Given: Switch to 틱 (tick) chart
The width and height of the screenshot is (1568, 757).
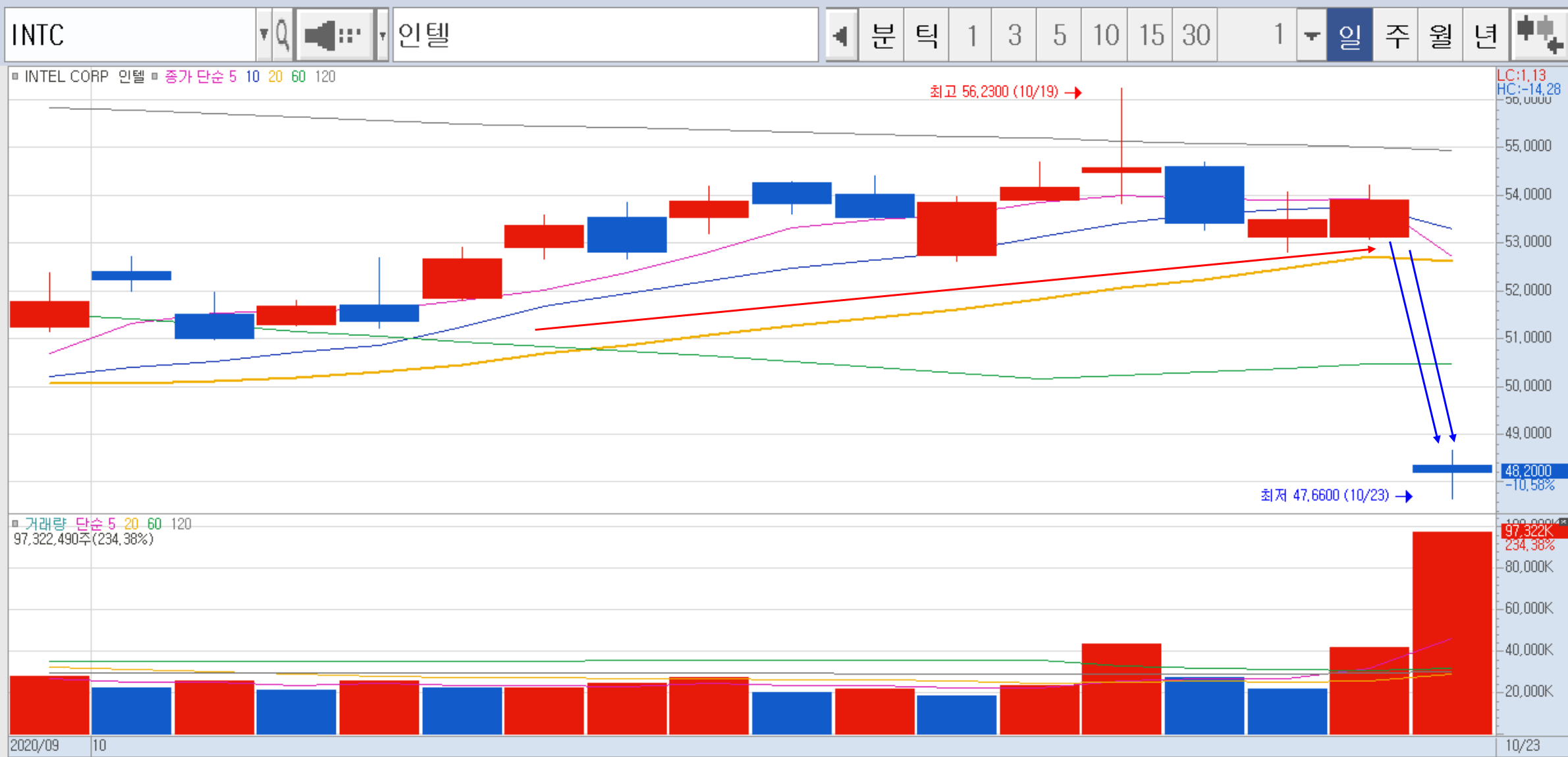Looking at the screenshot, I should 926,35.
